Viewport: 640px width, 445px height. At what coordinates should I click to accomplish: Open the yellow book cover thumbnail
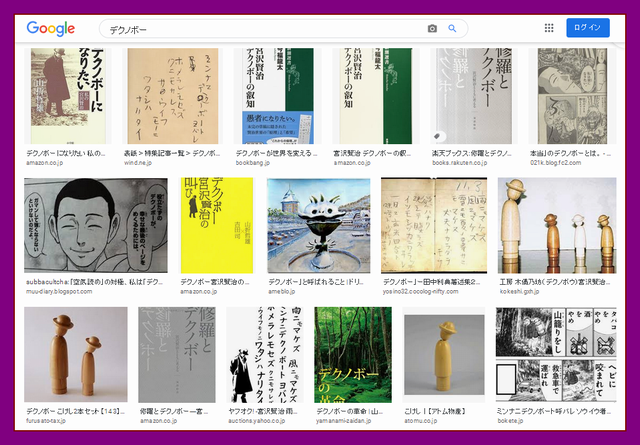tap(217, 225)
